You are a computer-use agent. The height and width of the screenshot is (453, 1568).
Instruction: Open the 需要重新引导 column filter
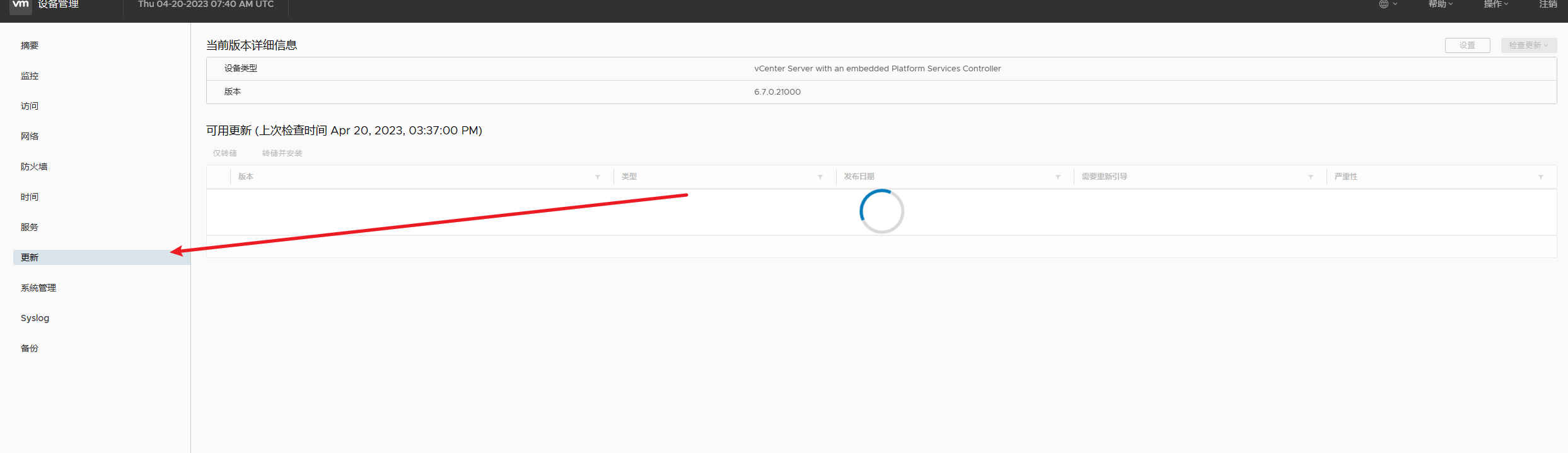click(x=1310, y=177)
